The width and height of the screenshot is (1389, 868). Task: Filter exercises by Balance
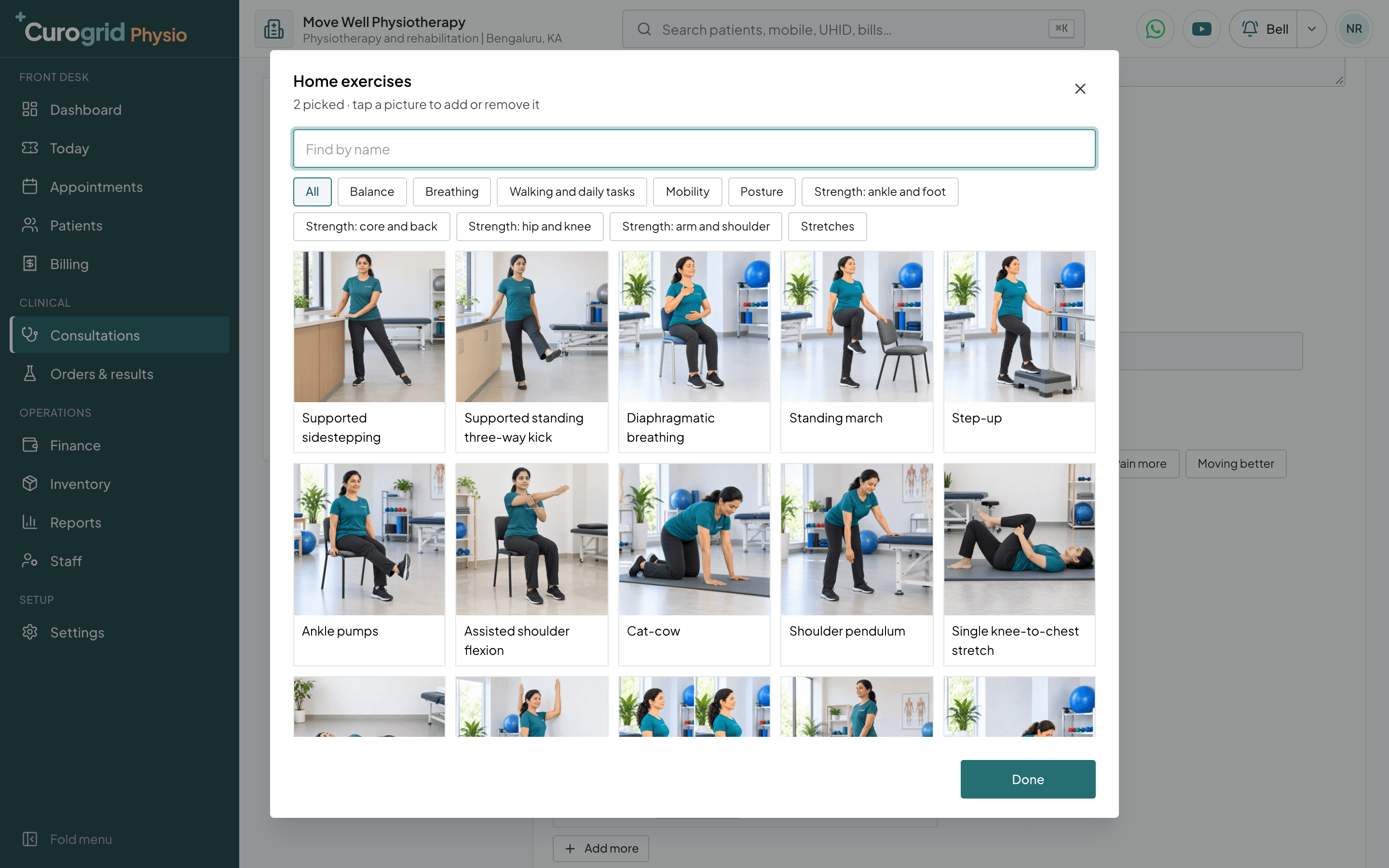coord(372,192)
